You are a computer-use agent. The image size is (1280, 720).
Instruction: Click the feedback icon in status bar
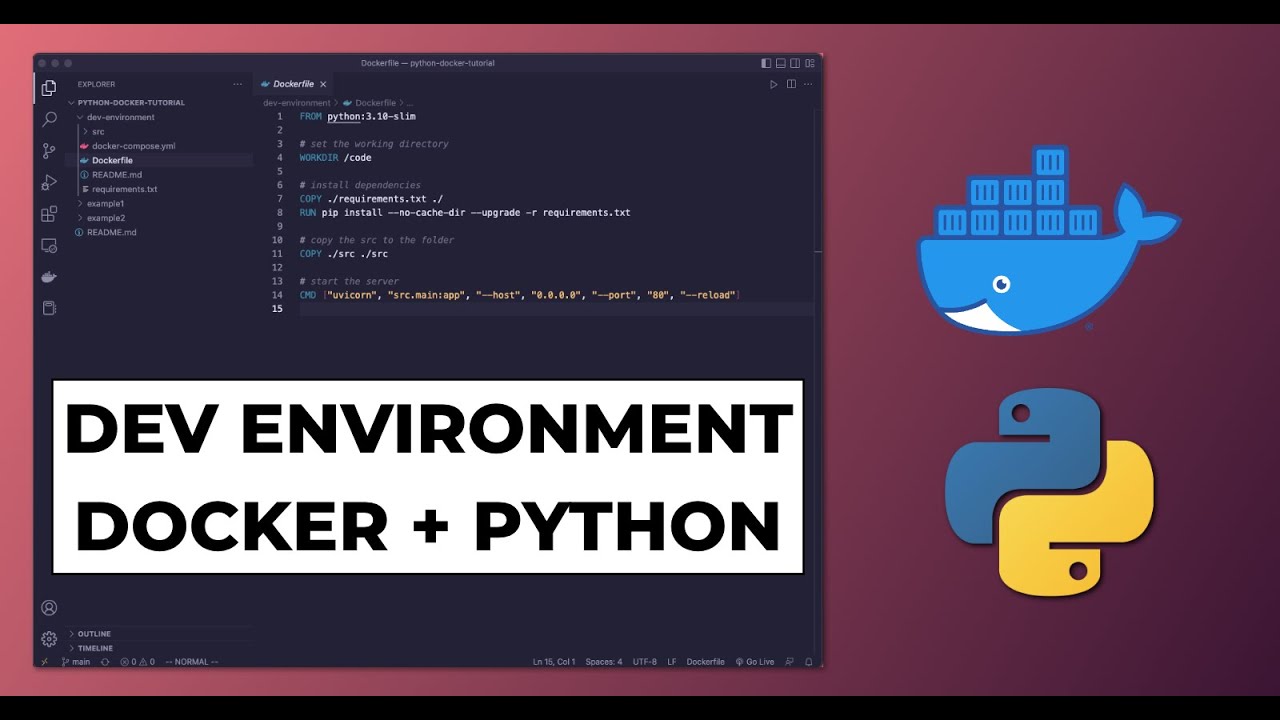tap(790, 662)
